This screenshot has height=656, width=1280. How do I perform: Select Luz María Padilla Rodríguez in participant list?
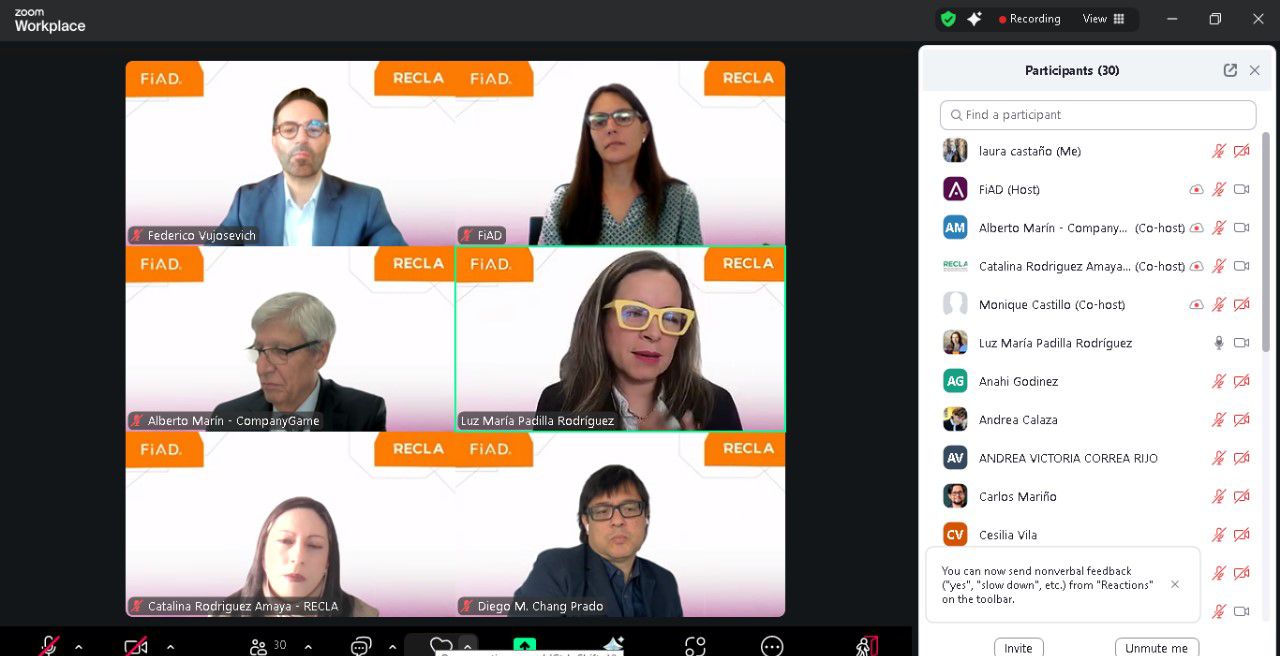pos(1055,343)
